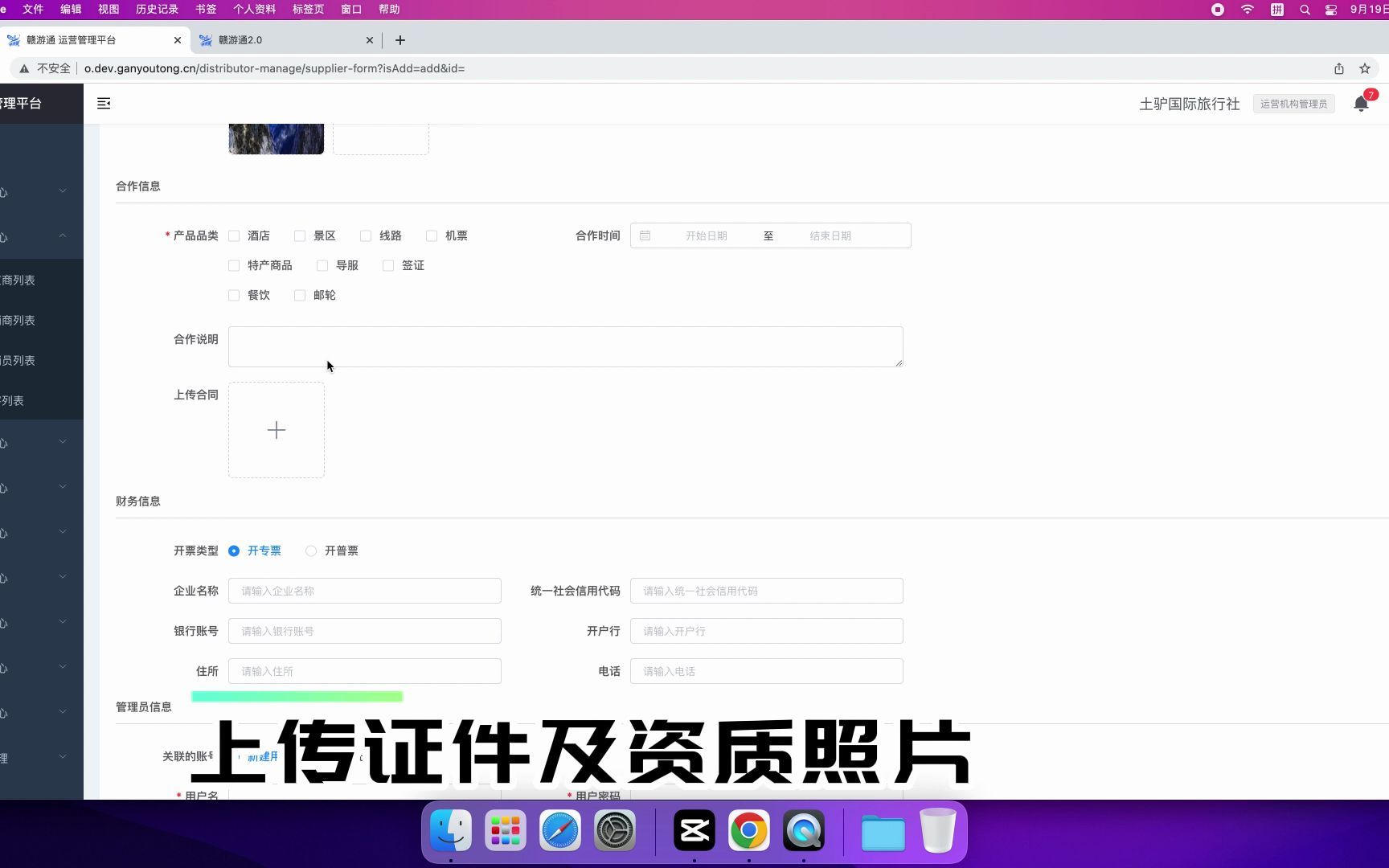Open CapCut from the Dock

click(694, 830)
